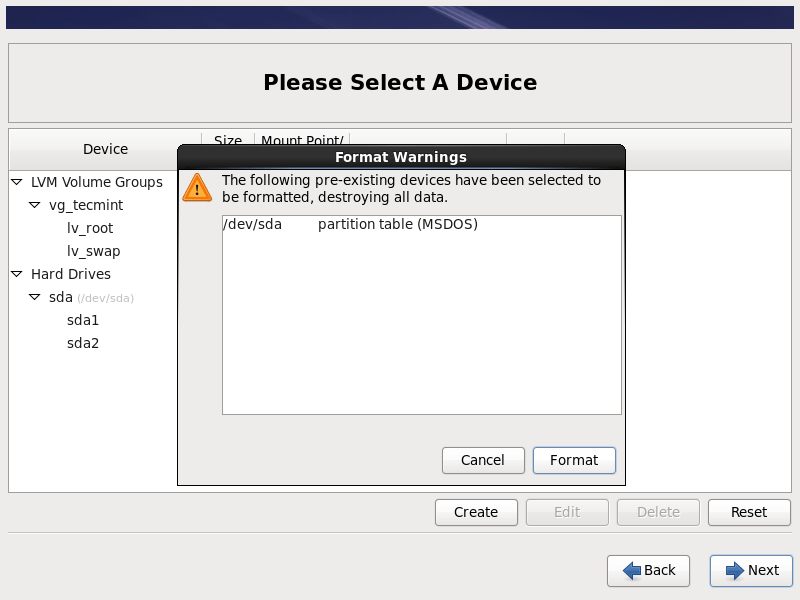Click the blue Back arrow icon
Screen dimensions: 800x600
click(632, 570)
